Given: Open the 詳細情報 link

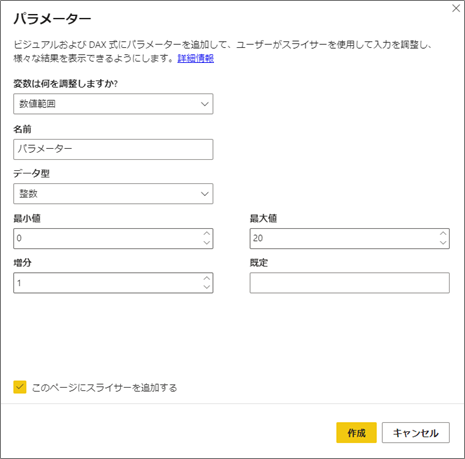Looking at the screenshot, I should coord(196,58).
